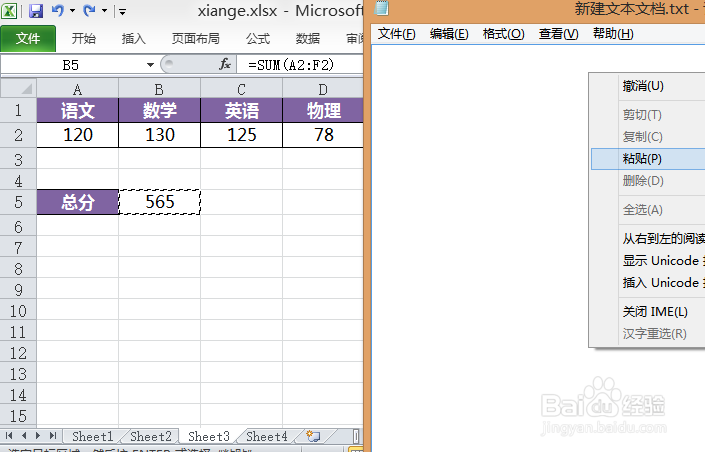The width and height of the screenshot is (705, 452).
Task: Switch to Sheet1 tab
Action: pos(93,436)
